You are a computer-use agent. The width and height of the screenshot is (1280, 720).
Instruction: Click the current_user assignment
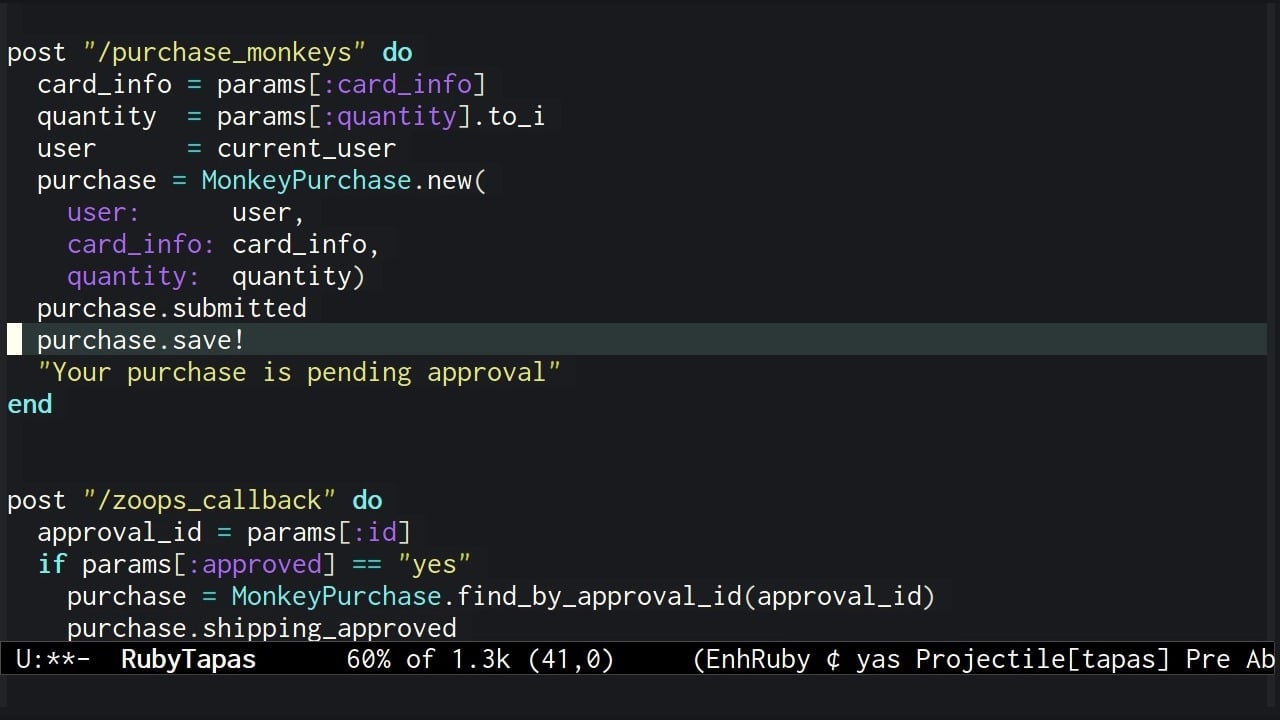pyautogui.click(x=306, y=148)
